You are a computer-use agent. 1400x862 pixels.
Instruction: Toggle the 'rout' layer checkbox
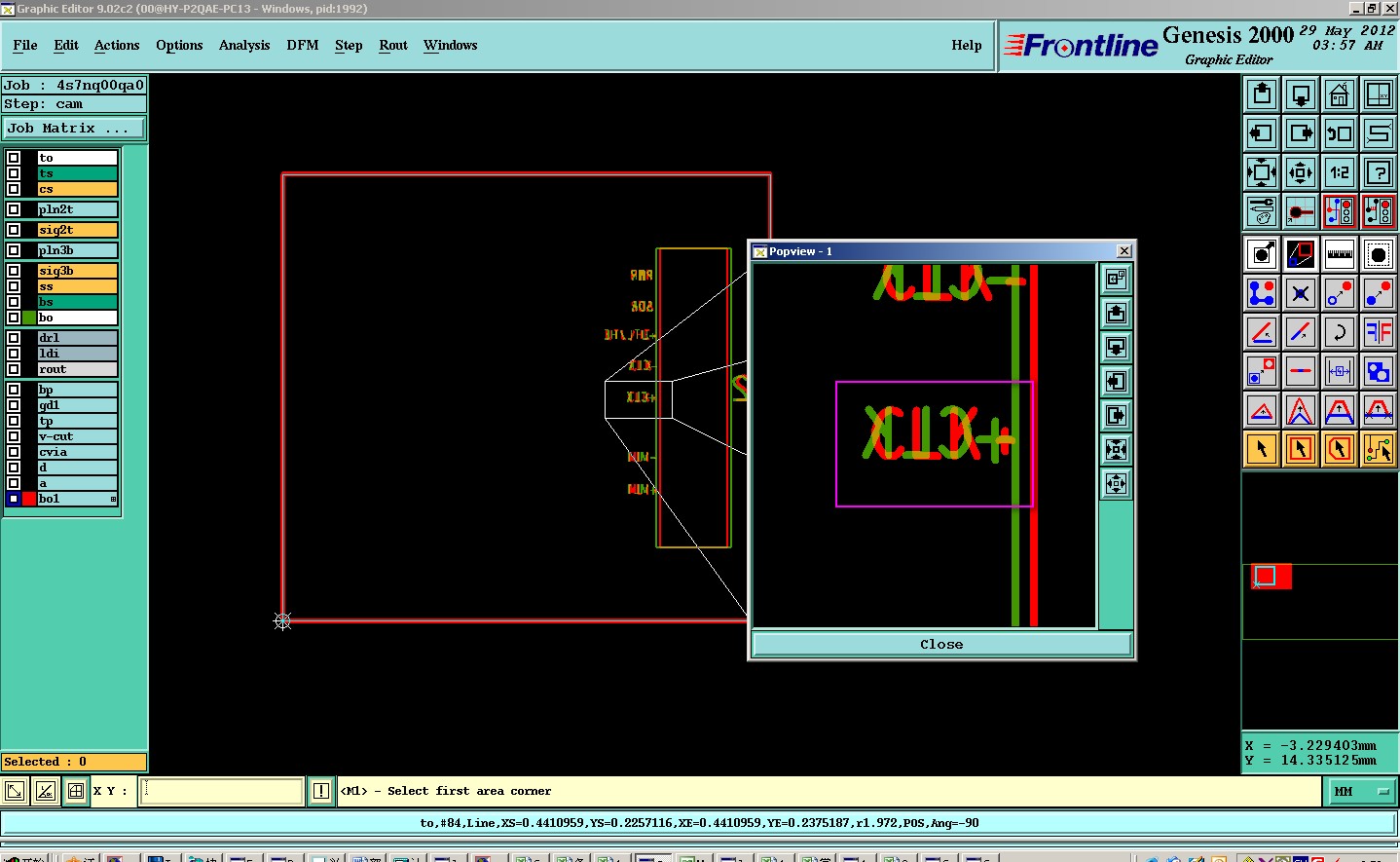[14, 369]
